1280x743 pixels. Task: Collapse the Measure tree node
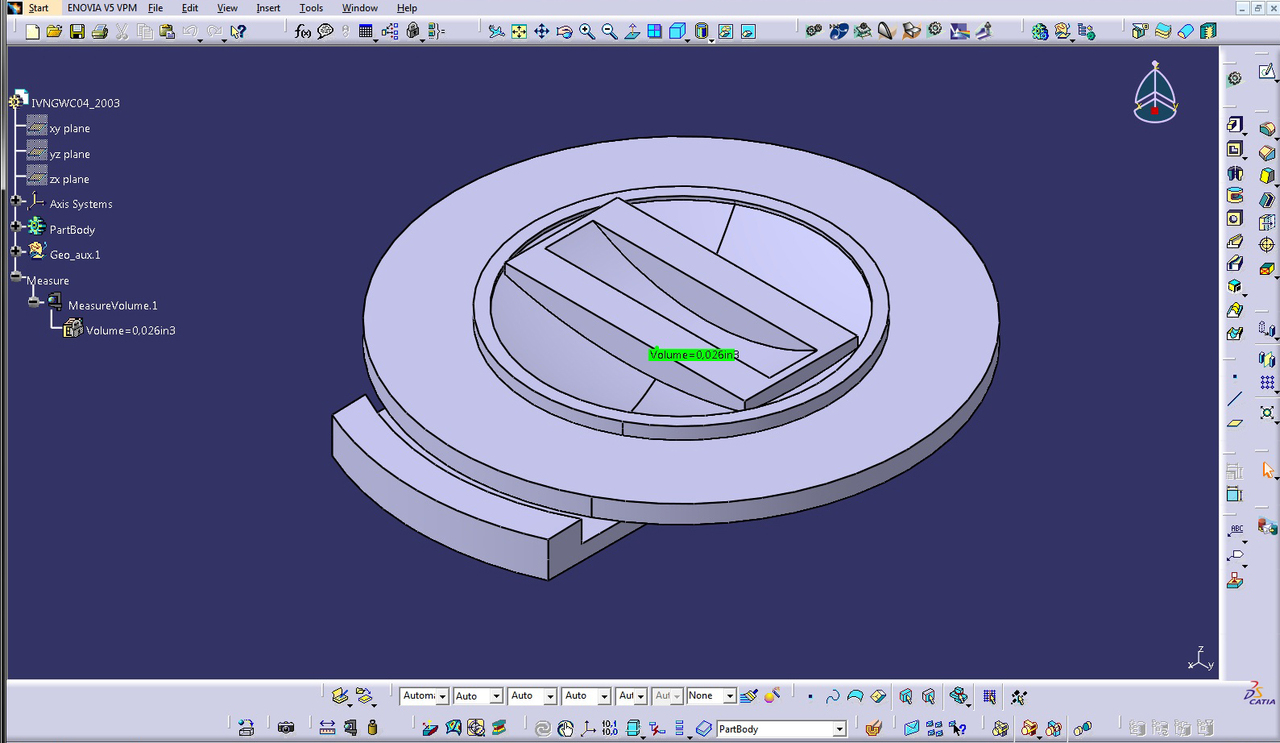(16, 276)
